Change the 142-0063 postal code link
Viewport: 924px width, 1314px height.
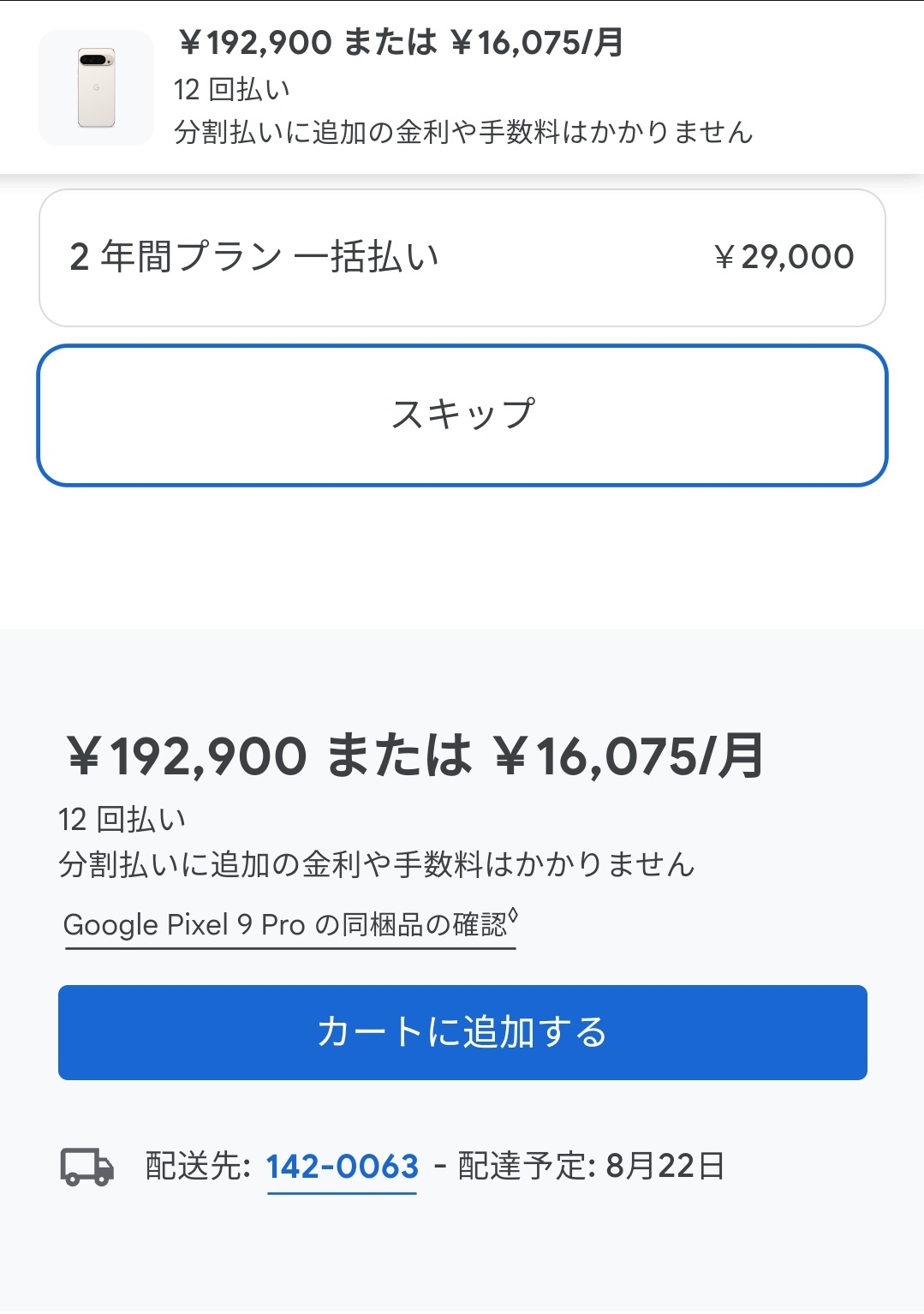(342, 1166)
